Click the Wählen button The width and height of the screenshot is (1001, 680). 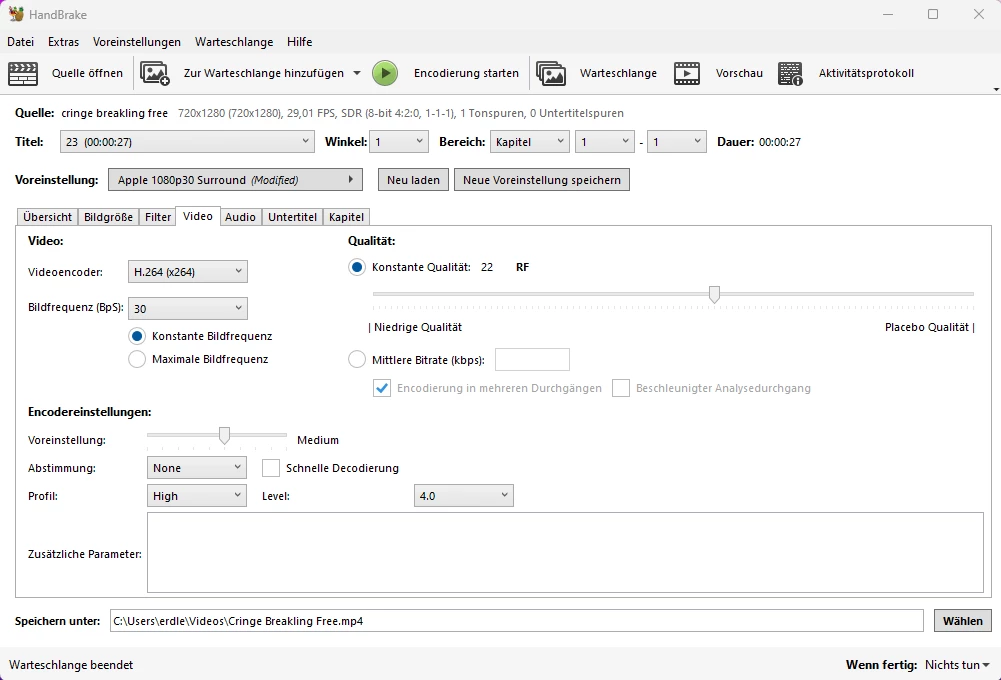tap(963, 621)
